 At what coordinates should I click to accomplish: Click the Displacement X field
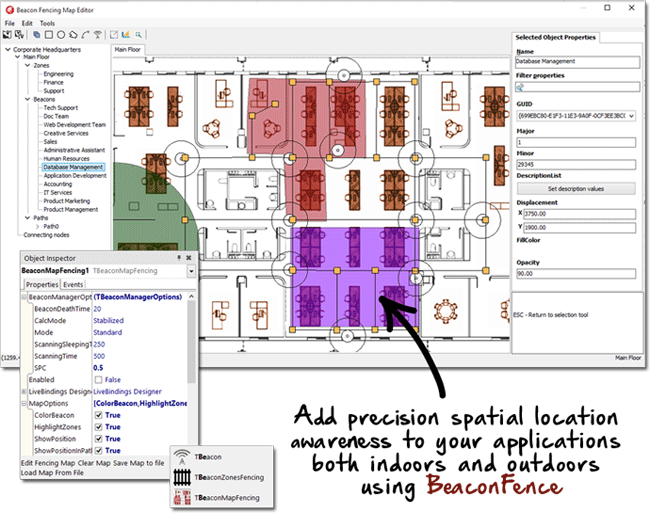coord(580,214)
